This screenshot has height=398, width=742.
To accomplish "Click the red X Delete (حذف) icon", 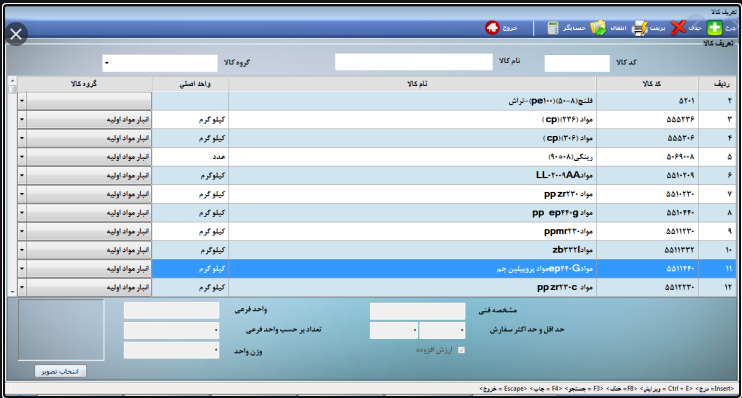I will point(678,28).
